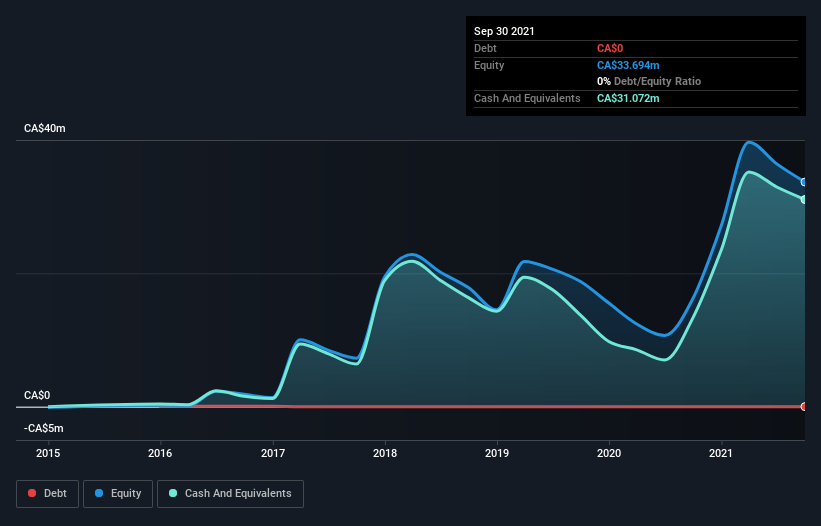Toggle the Equity legend series
The width and height of the screenshot is (821, 526).
coord(117,493)
